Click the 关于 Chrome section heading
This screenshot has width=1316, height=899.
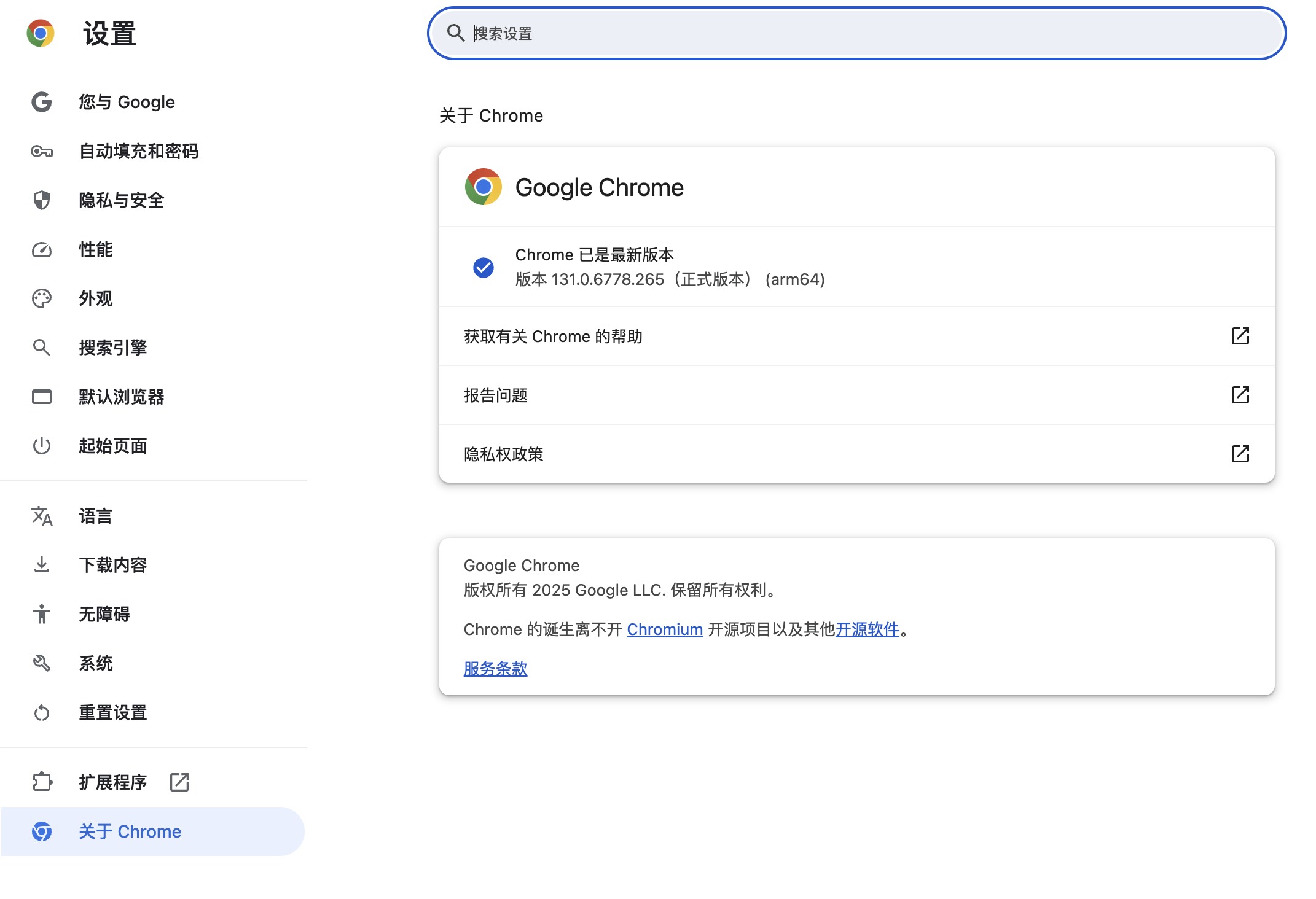(491, 115)
